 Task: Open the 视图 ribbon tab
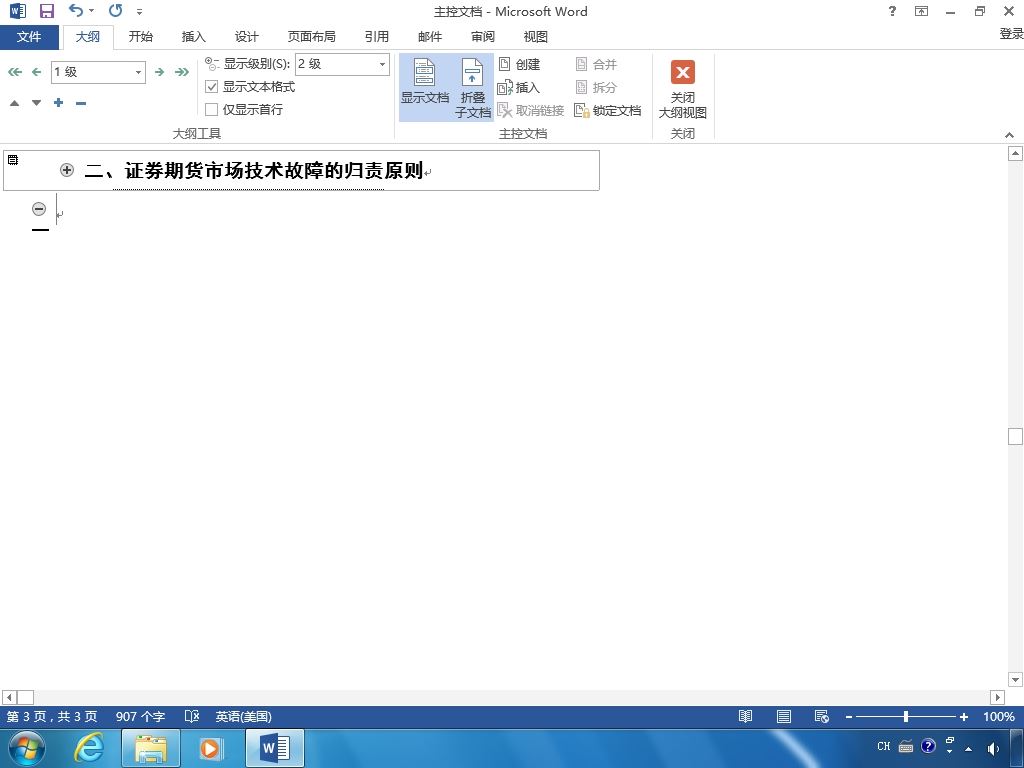click(536, 37)
